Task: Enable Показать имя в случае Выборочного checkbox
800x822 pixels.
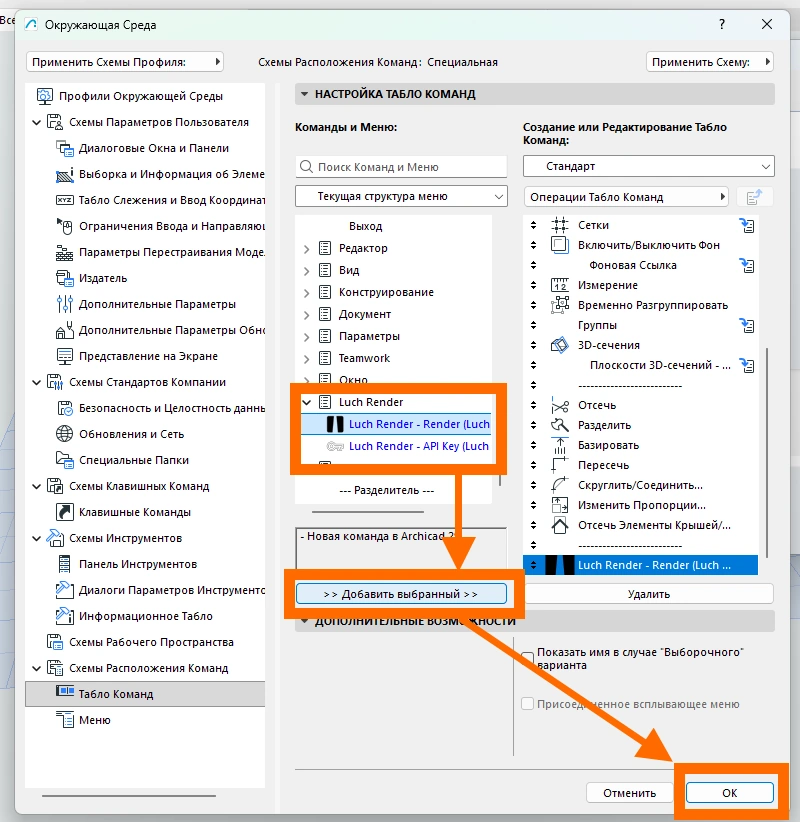Action: pos(527,658)
